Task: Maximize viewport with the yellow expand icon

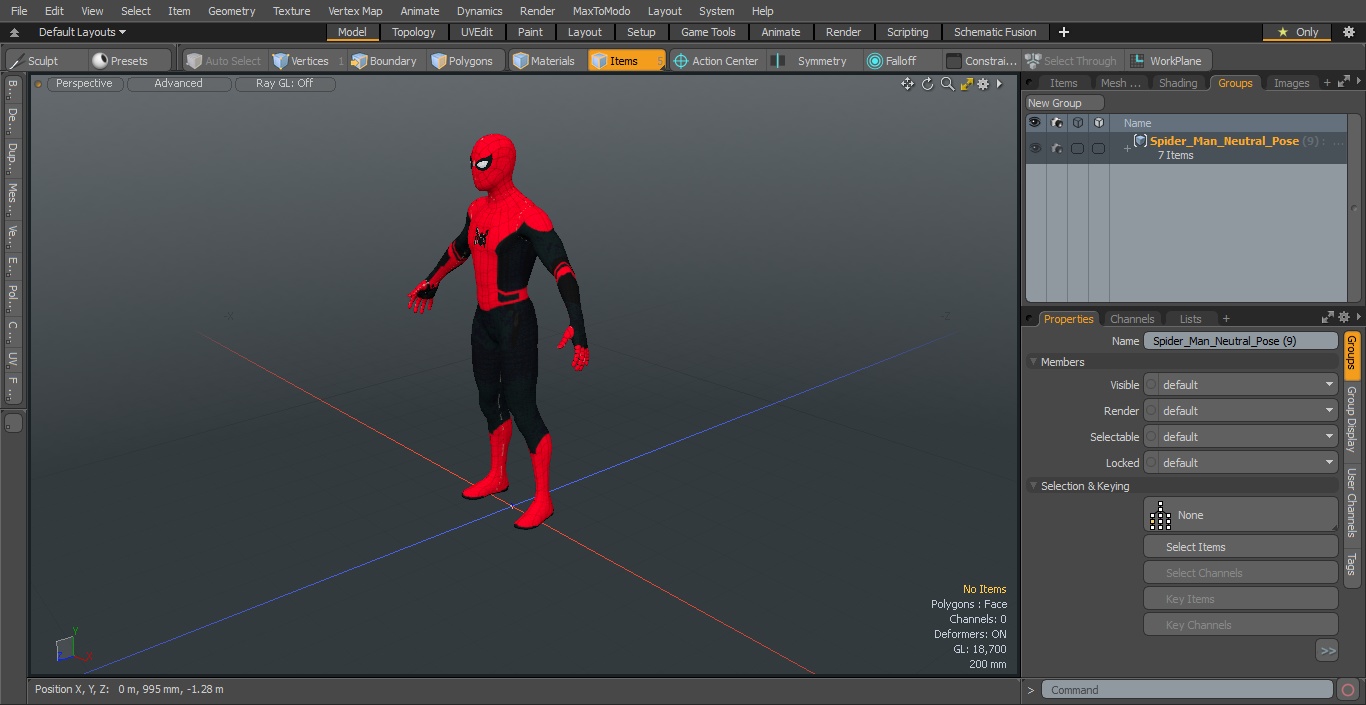Action: pos(966,84)
